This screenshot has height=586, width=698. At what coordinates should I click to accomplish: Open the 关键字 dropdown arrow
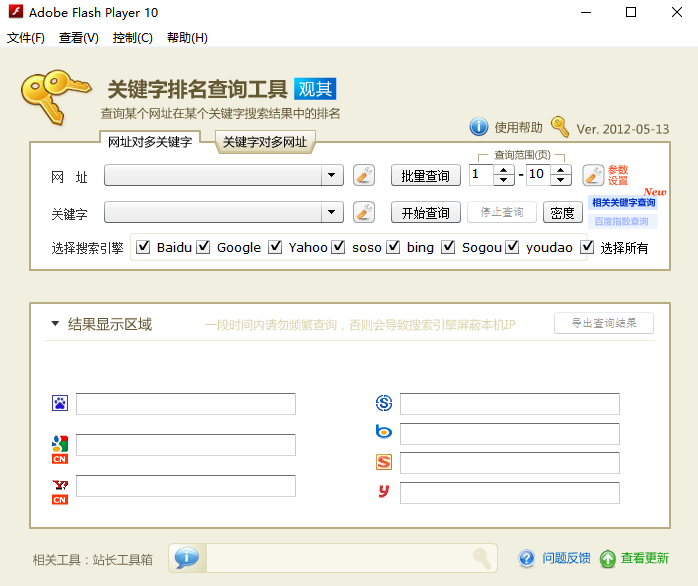coord(332,212)
